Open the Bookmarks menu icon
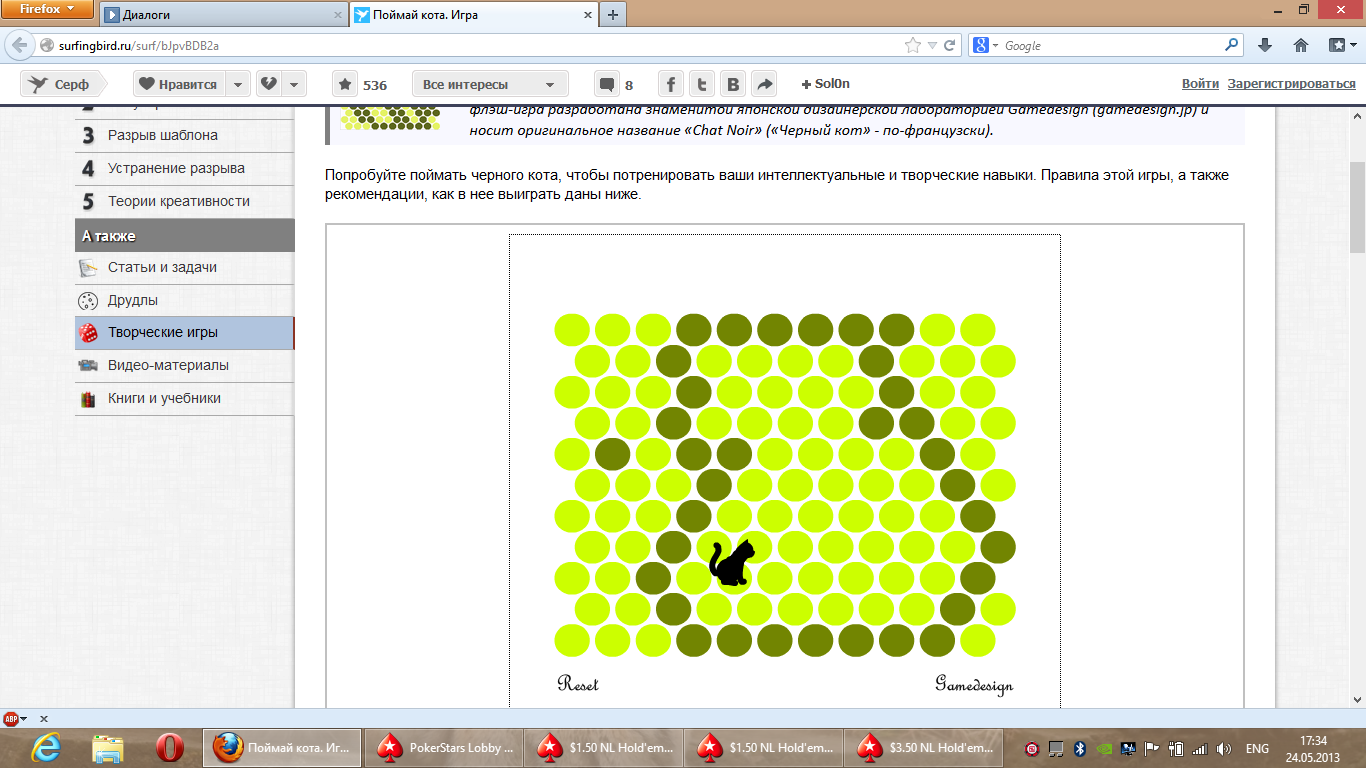 click(x=1341, y=45)
